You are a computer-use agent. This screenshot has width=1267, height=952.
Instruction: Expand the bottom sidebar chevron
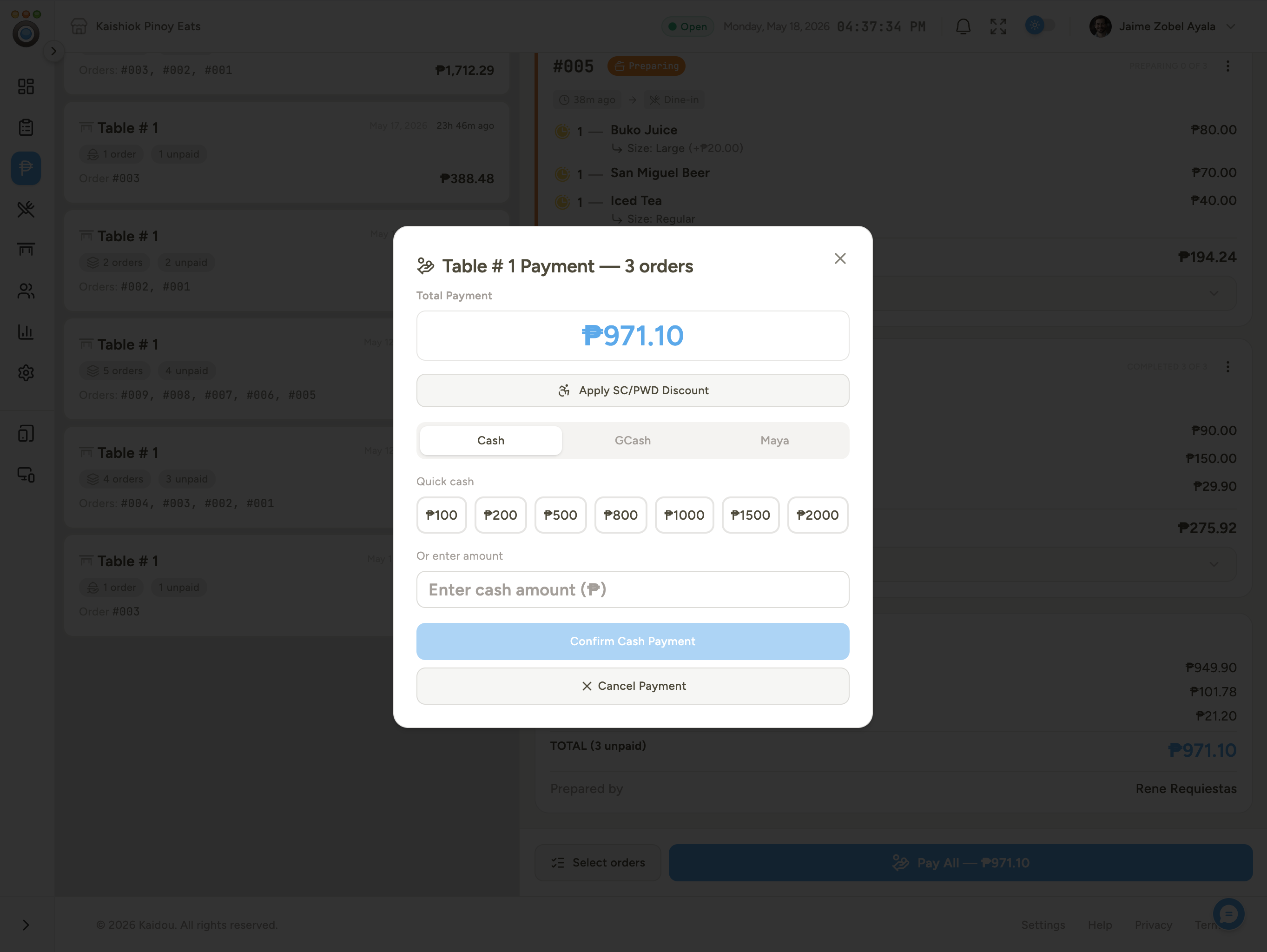[x=26, y=925]
